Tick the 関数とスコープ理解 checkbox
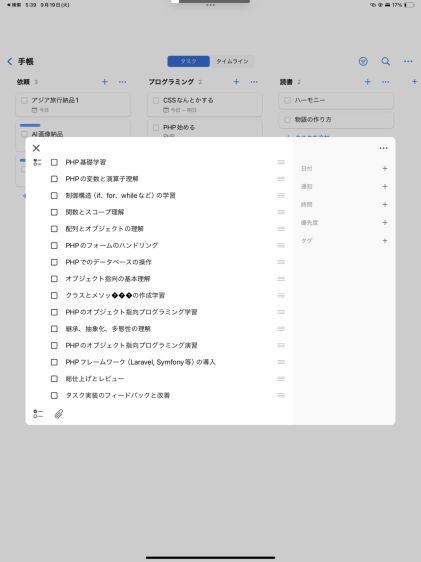Screen dimensions: 421x562 pos(54,212)
